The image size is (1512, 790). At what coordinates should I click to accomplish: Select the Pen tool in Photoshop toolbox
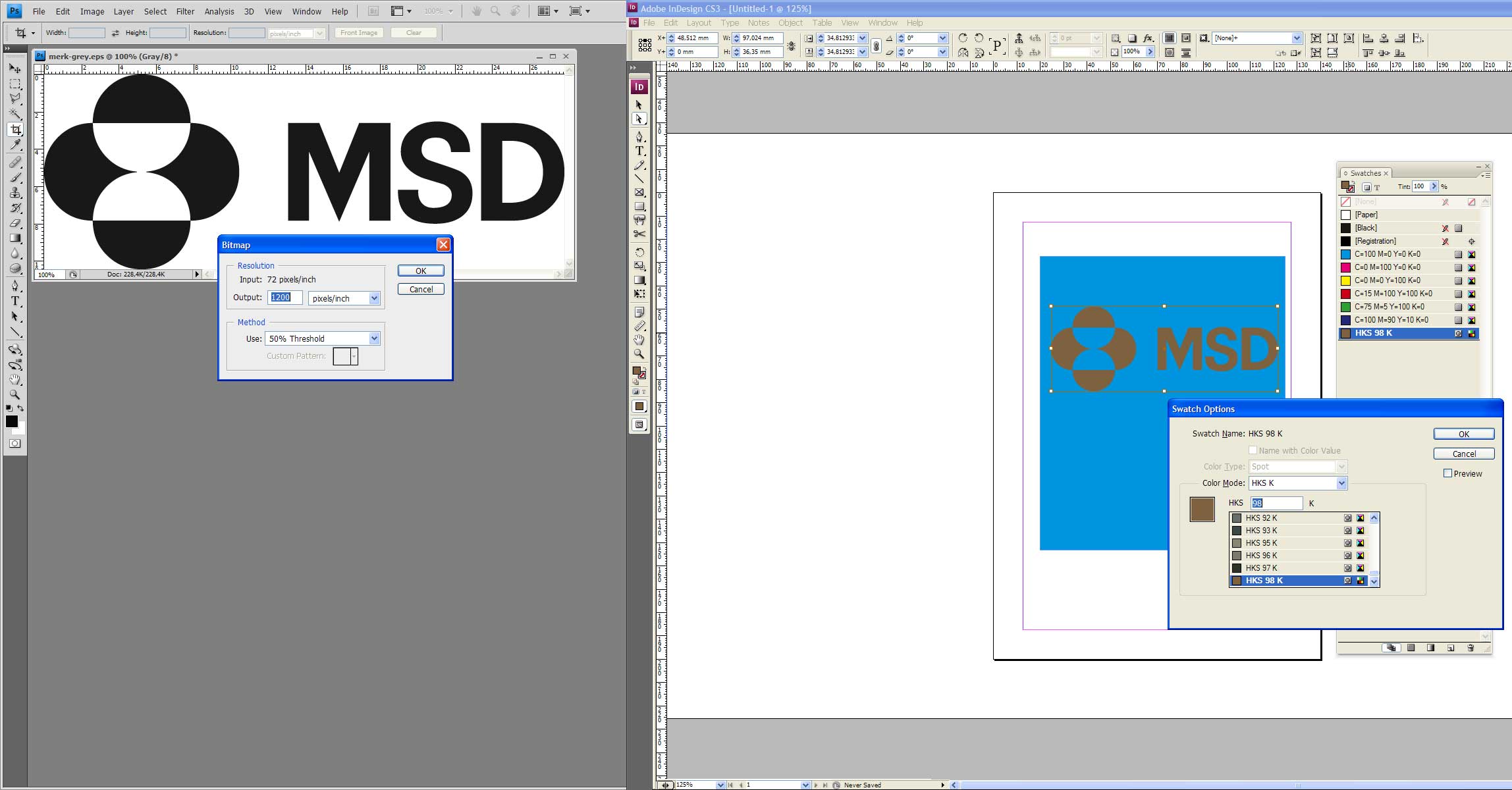tap(14, 286)
